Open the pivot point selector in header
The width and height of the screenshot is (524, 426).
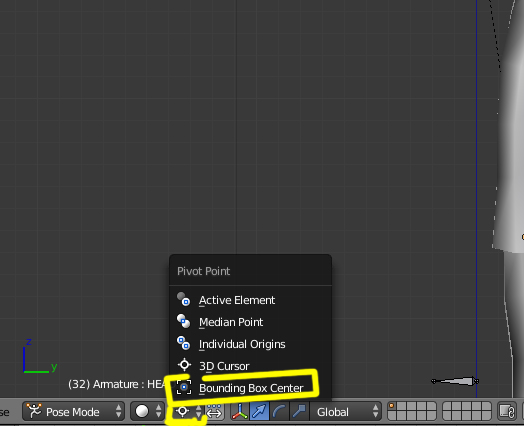pyautogui.click(x=188, y=411)
